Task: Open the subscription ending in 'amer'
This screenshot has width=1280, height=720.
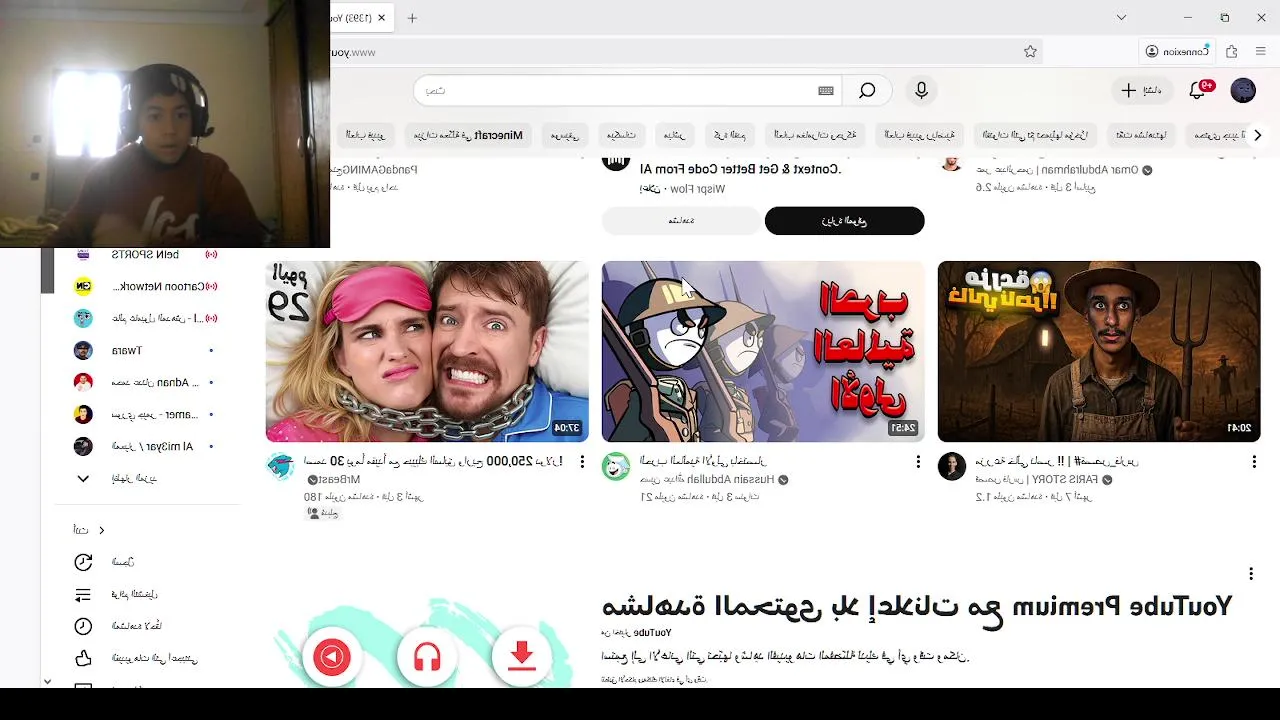Action: point(146,414)
